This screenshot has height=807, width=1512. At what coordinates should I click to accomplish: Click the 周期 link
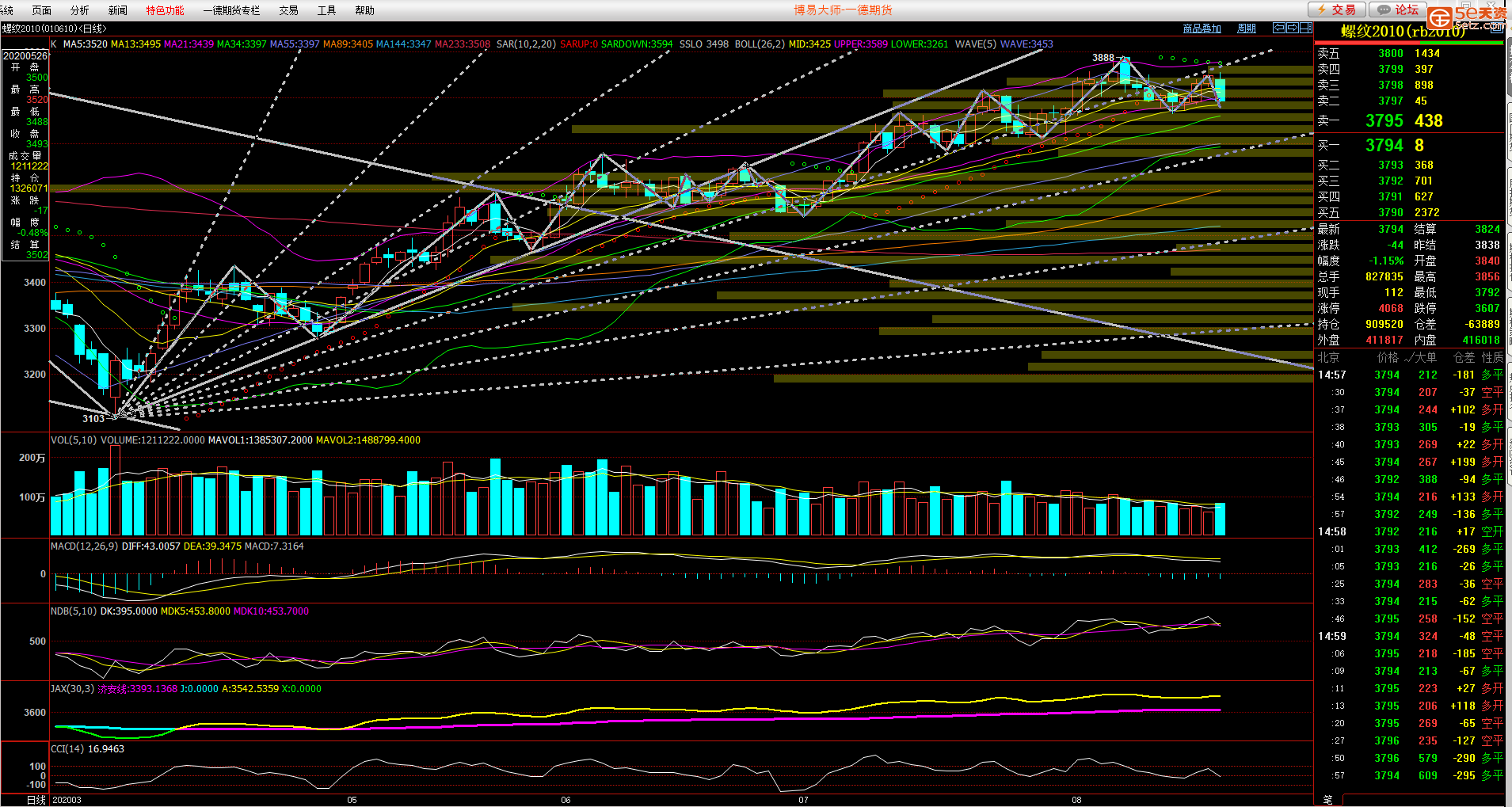[1247, 29]
